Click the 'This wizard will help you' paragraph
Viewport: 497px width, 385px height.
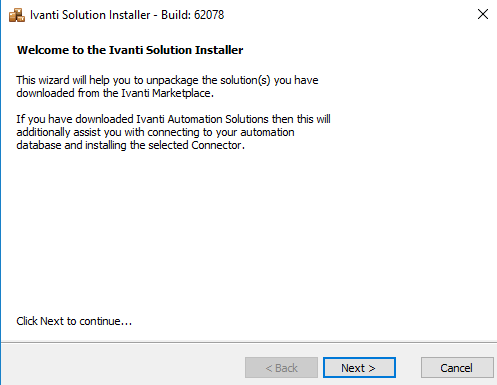point(167,86)
